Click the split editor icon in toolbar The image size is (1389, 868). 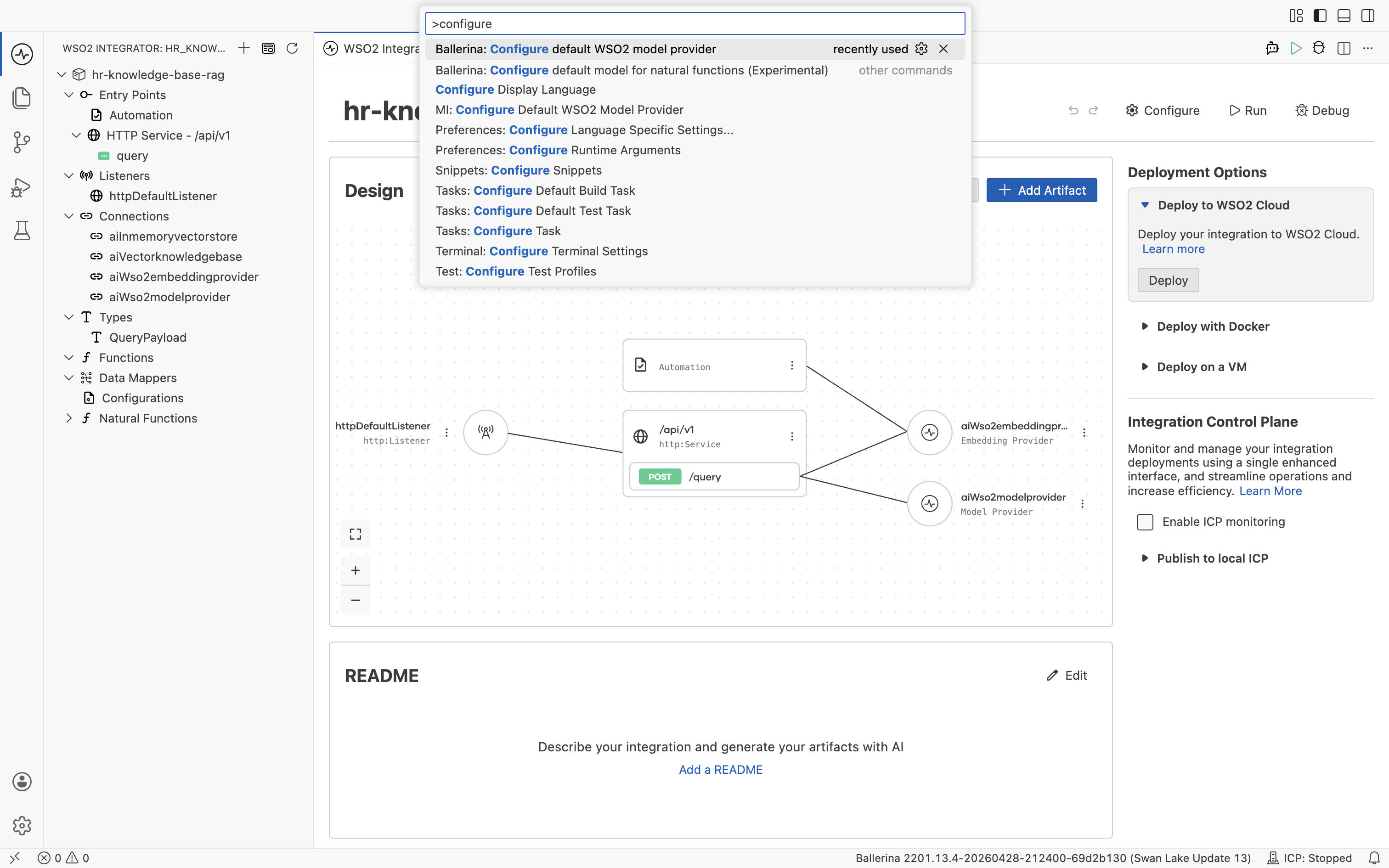1344,48
